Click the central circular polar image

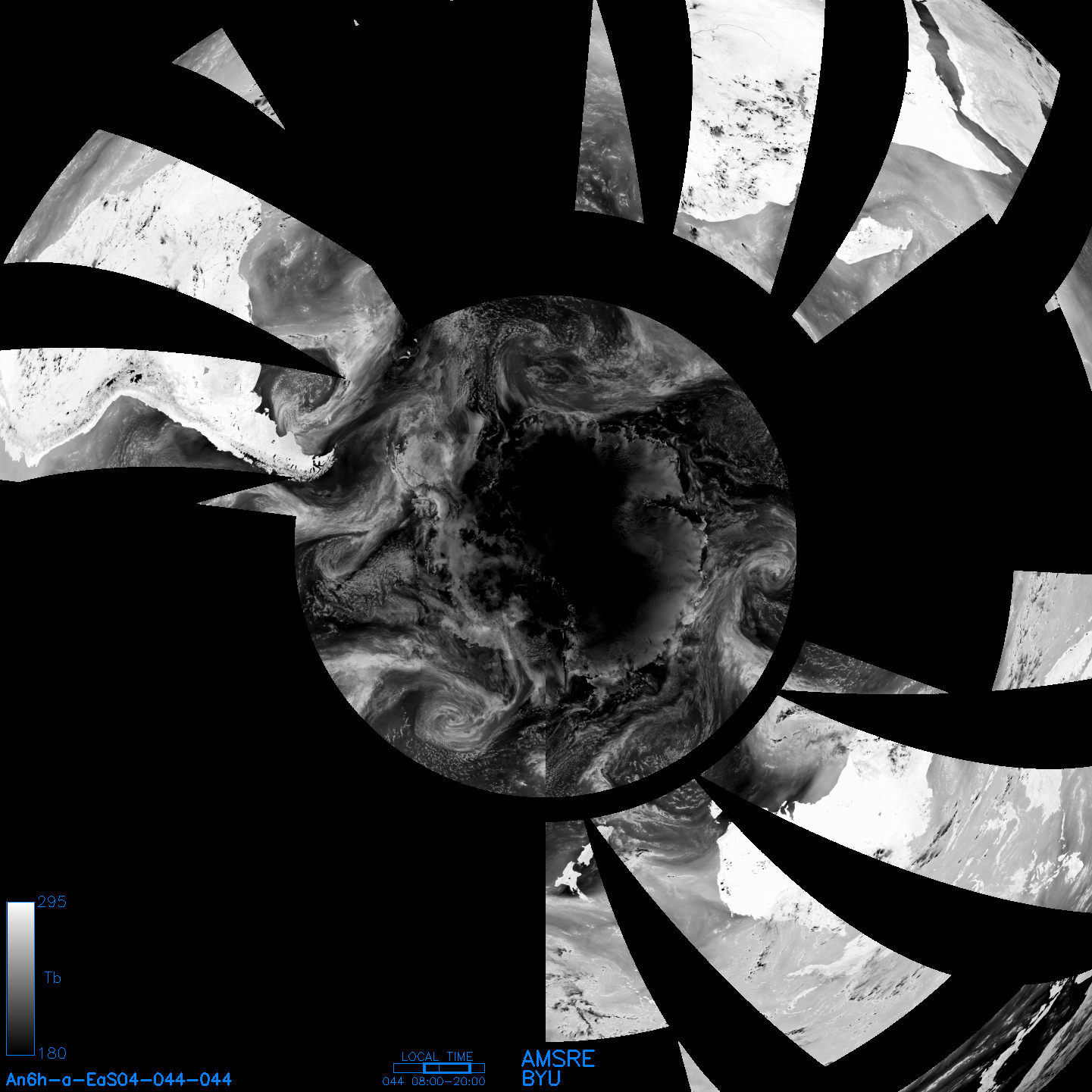pyautogui.click(x=545, y=546)
